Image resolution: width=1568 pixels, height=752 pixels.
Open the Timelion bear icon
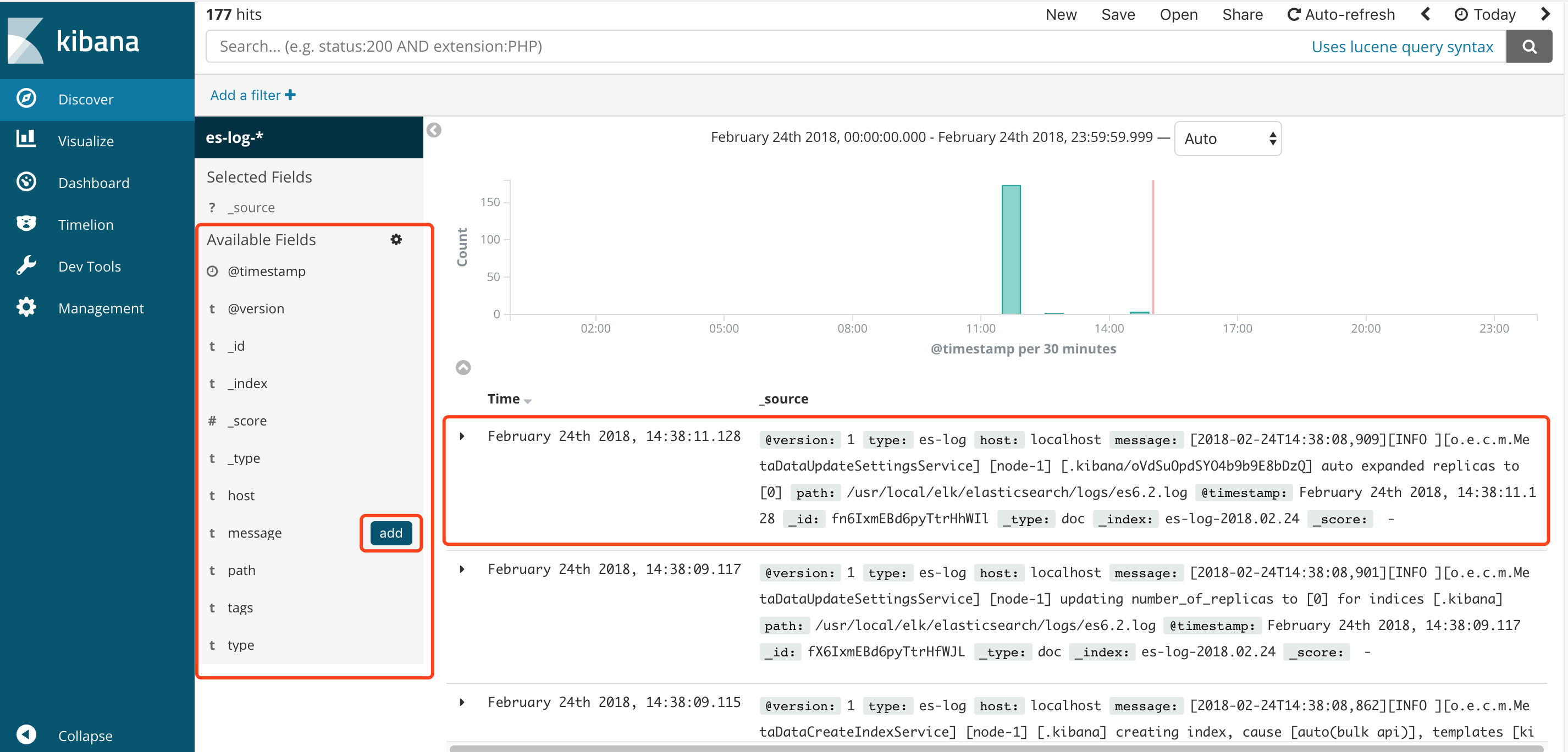coord(26,223)
